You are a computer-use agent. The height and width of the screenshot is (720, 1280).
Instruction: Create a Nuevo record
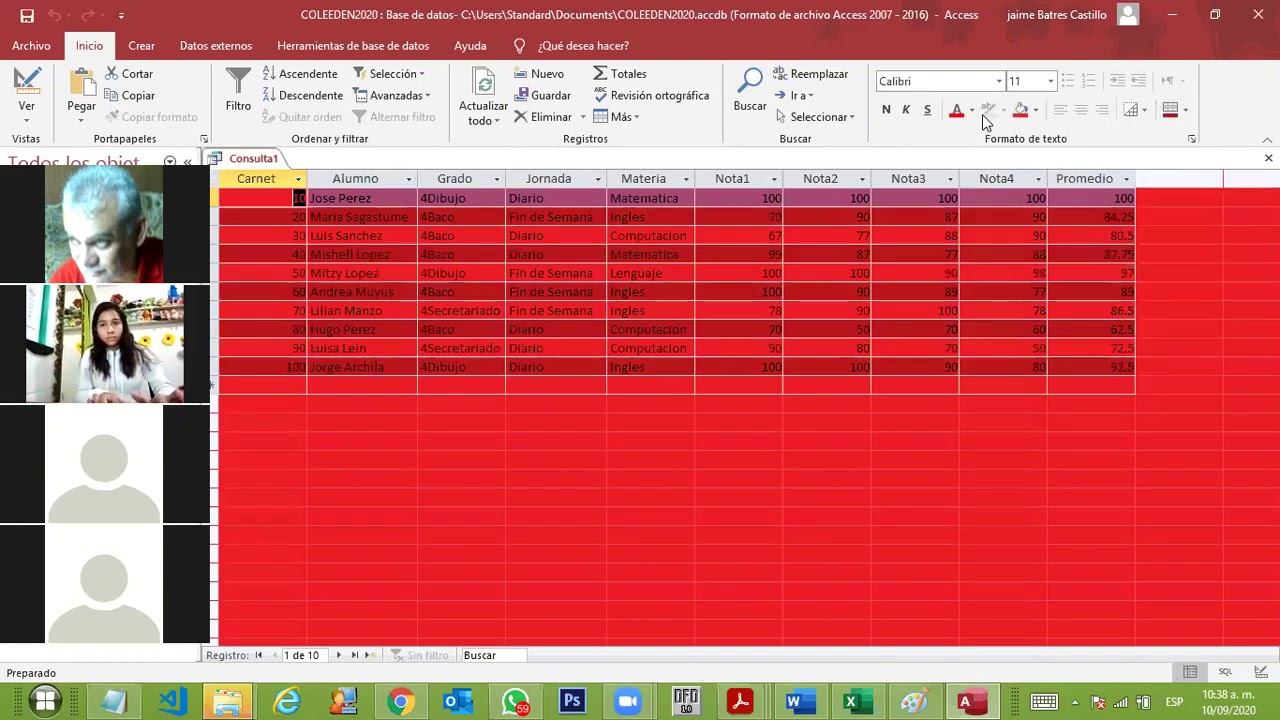point(539,74)
